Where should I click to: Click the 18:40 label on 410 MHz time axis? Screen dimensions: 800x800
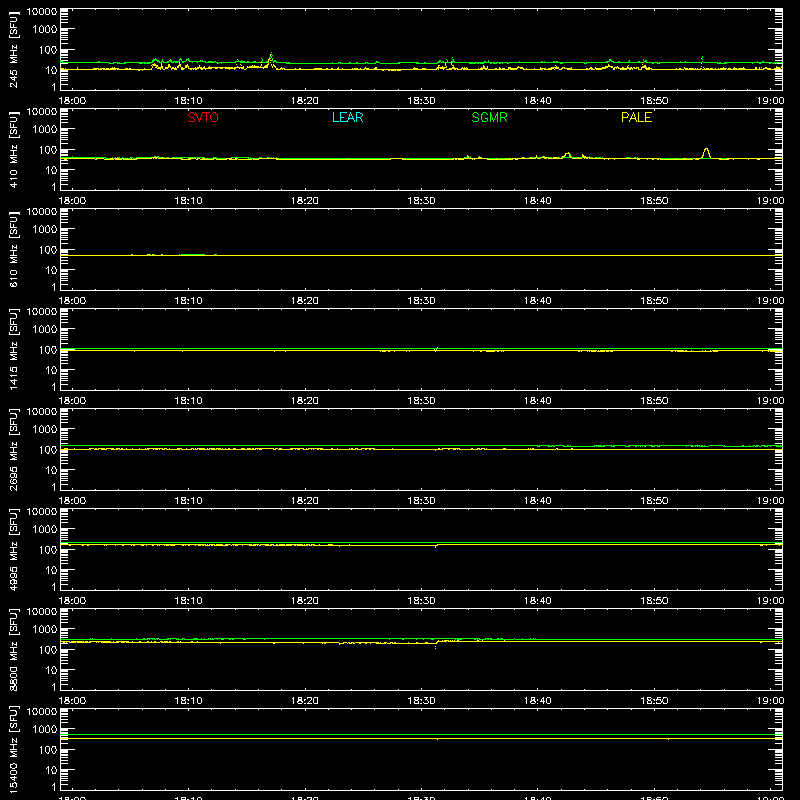pyautogui.click(x=538, y=201)
